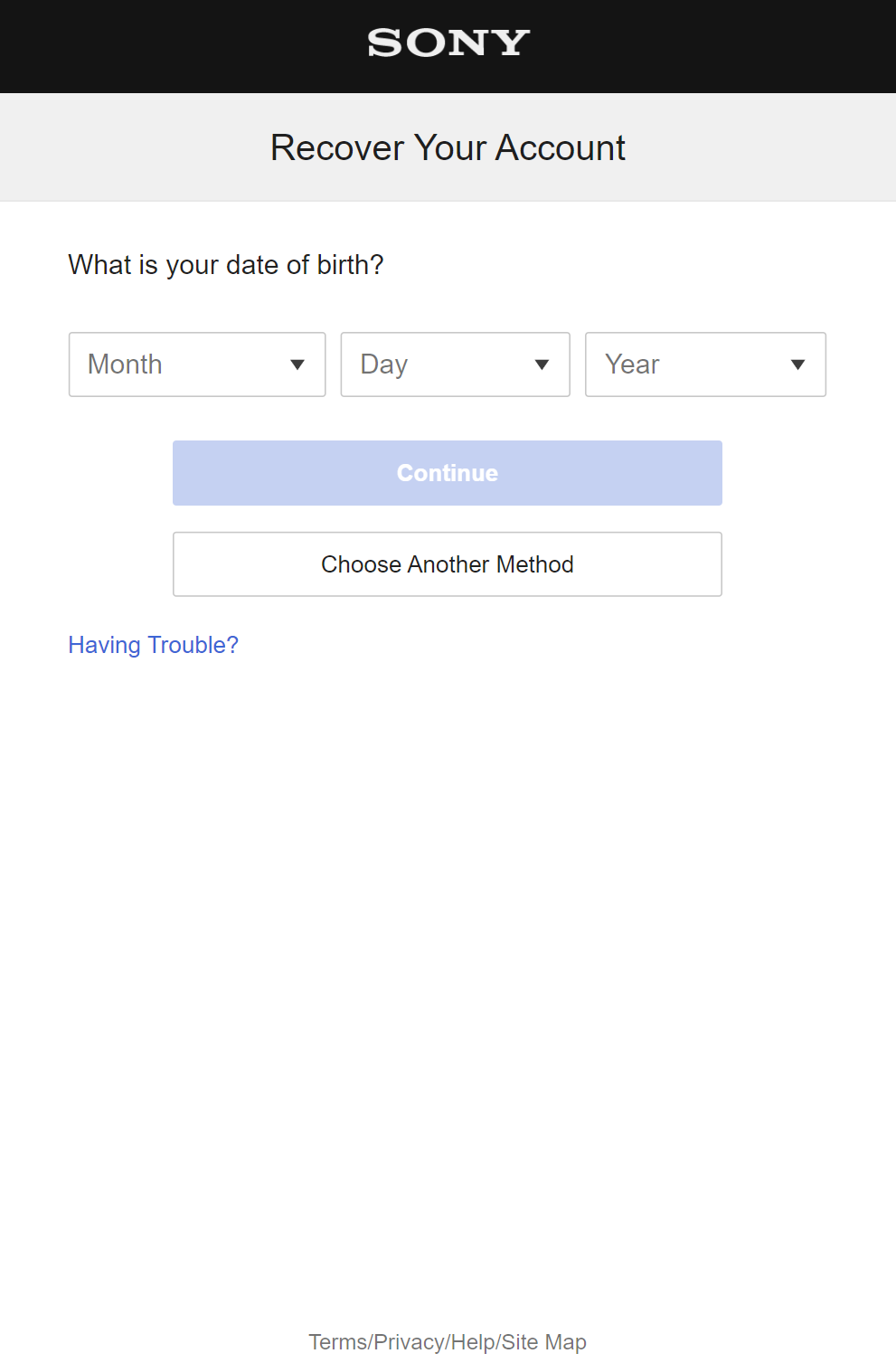Expand the Day selection box
This screenshot has width=896, height=1363.
pyautogui.click(x=455, y=364)
